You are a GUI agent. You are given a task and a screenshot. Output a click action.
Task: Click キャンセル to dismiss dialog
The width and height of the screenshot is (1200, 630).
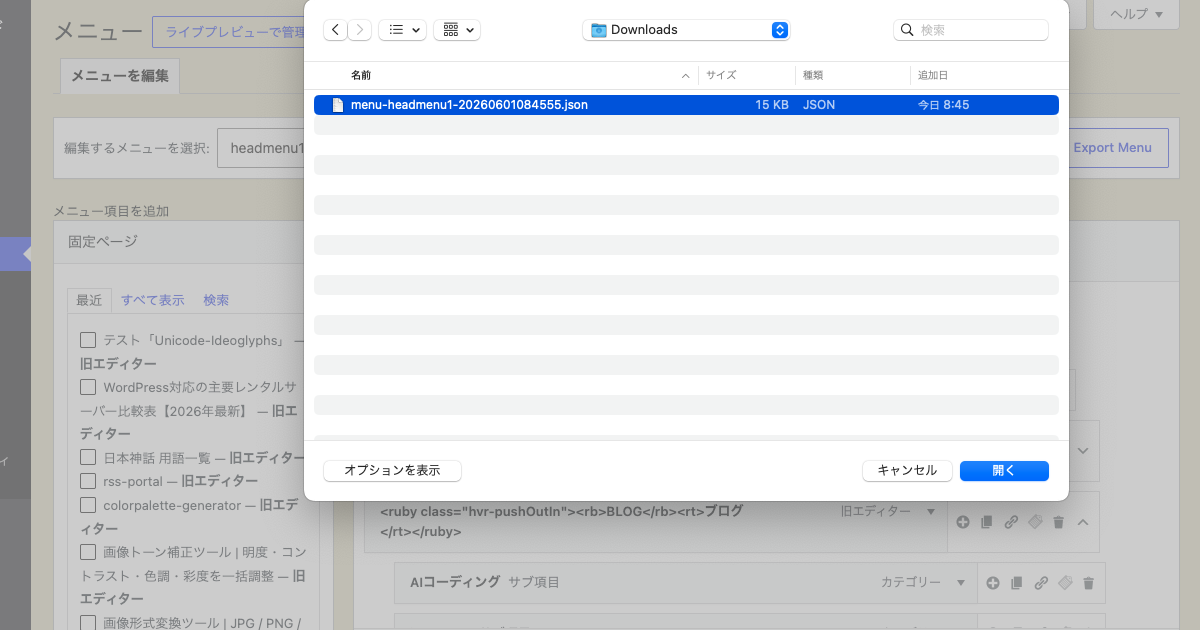907,470
